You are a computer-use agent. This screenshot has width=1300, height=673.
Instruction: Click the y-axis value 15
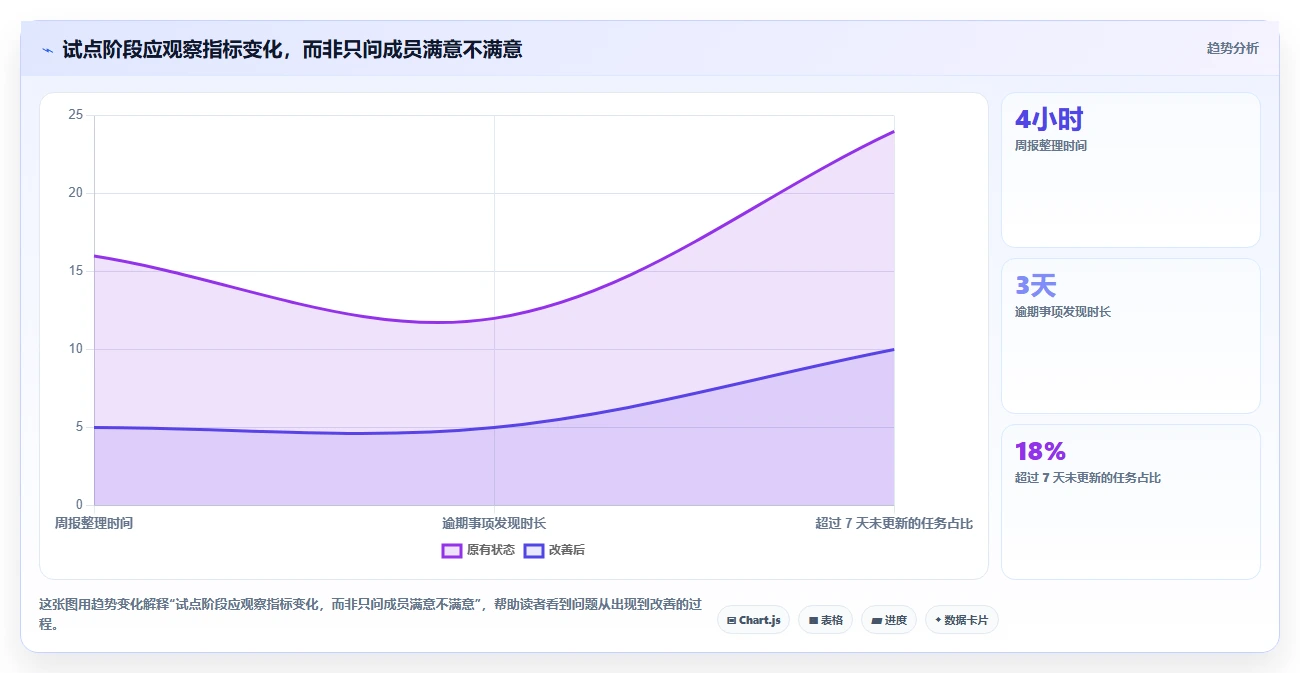75,271
